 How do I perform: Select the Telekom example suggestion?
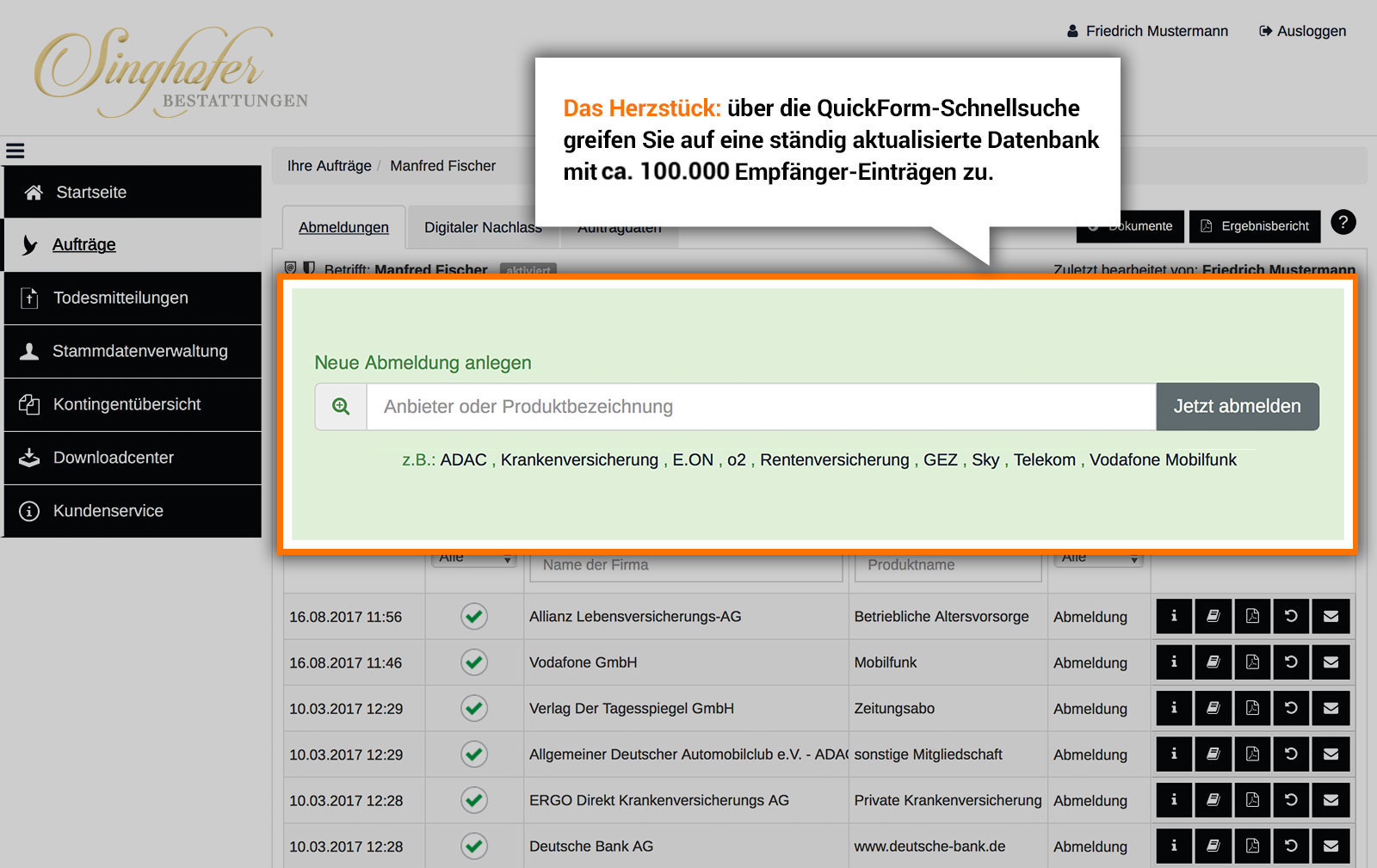tap(1045, 460)
